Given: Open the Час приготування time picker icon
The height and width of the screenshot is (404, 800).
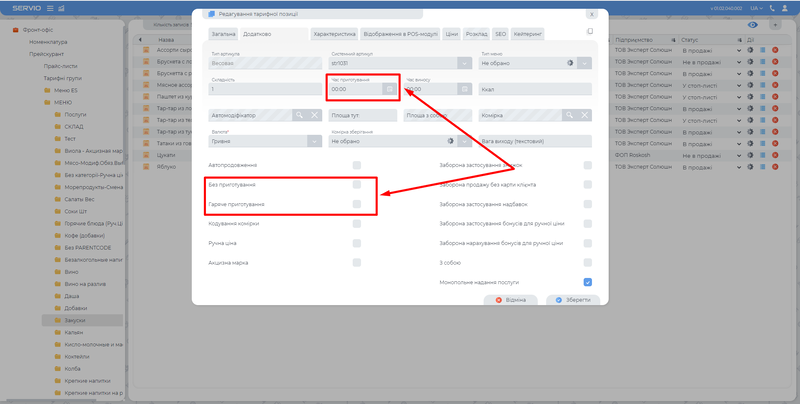Looking at the screenshot, I should [389, 89].
